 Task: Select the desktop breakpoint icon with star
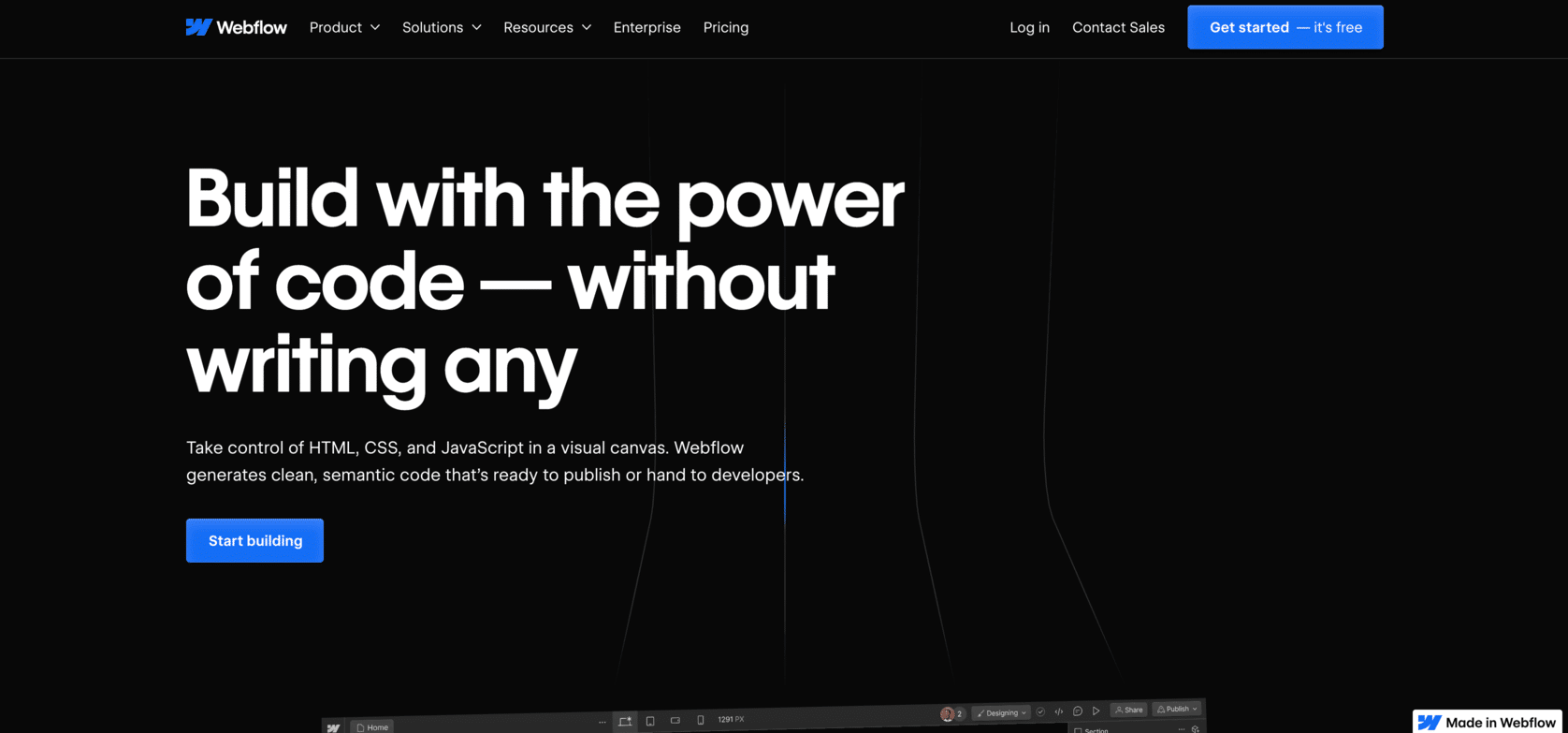[625, 722]
